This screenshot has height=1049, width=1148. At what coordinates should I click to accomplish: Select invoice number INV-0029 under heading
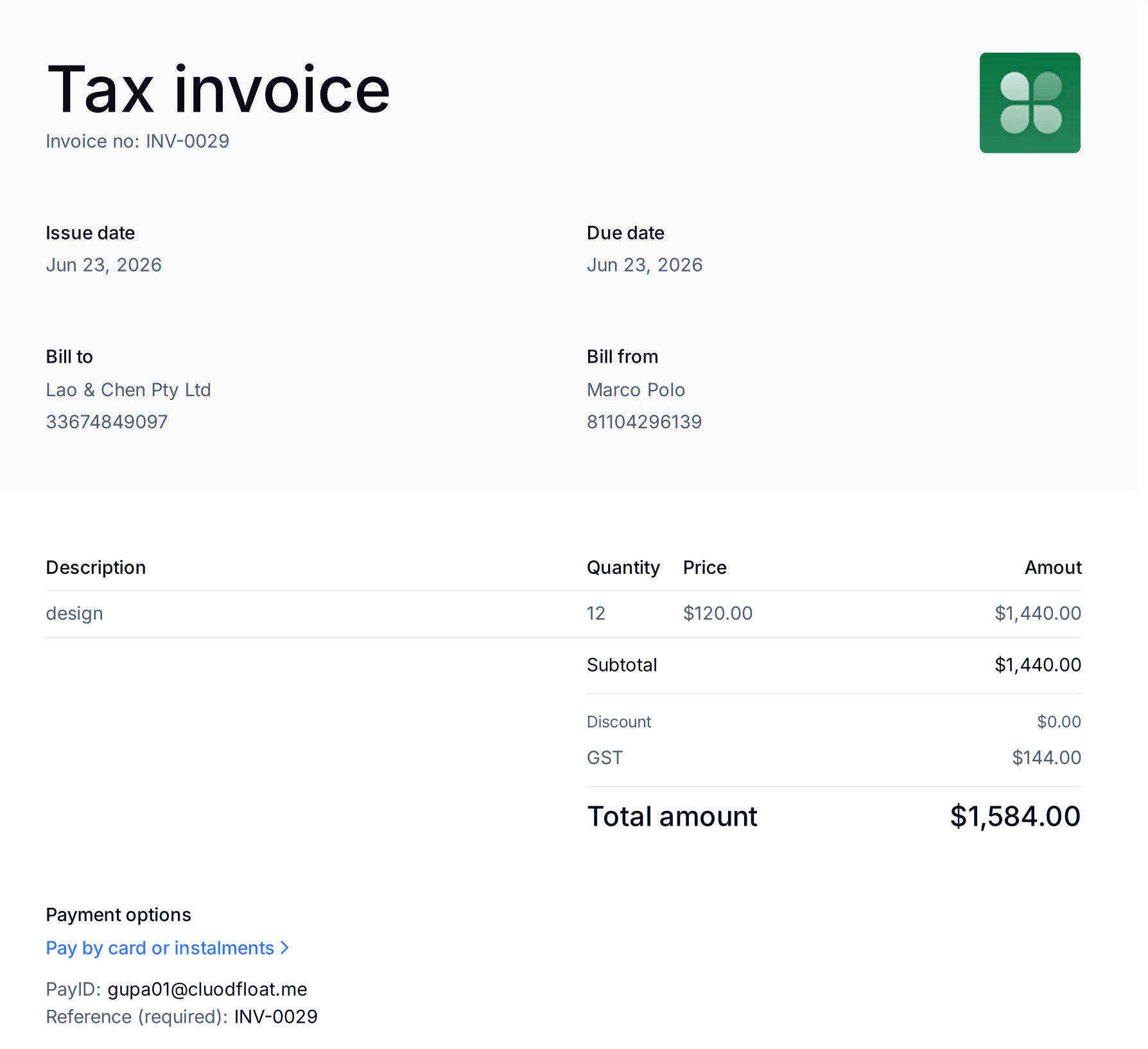[187, 141]
